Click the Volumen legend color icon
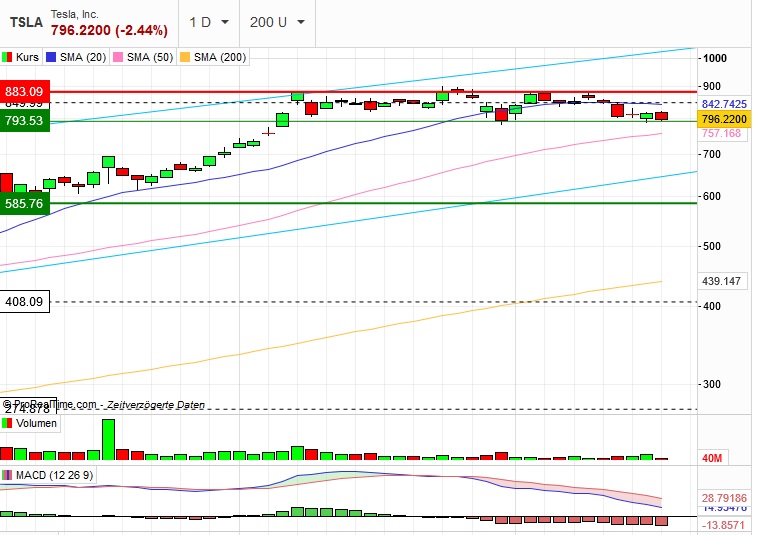The height and width of the screenshot is (535, 758). click(7, 423)
